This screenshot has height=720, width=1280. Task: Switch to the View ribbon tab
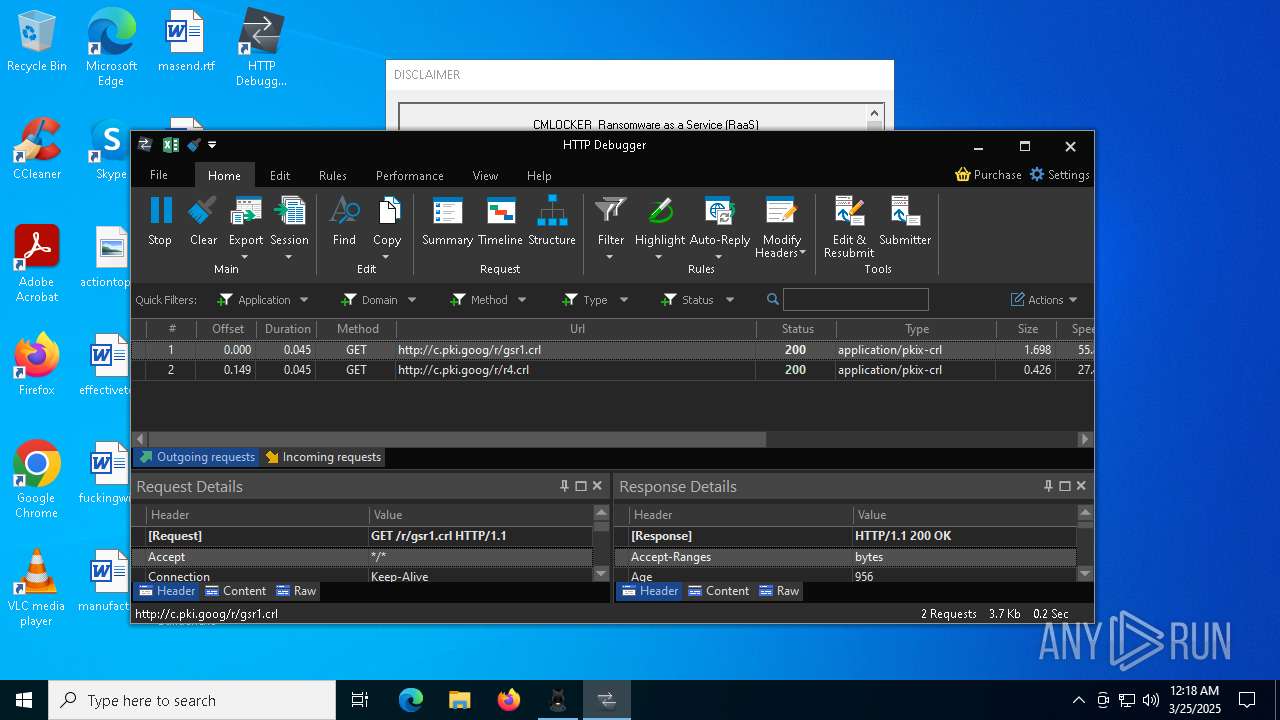click(x=485, y=175)
